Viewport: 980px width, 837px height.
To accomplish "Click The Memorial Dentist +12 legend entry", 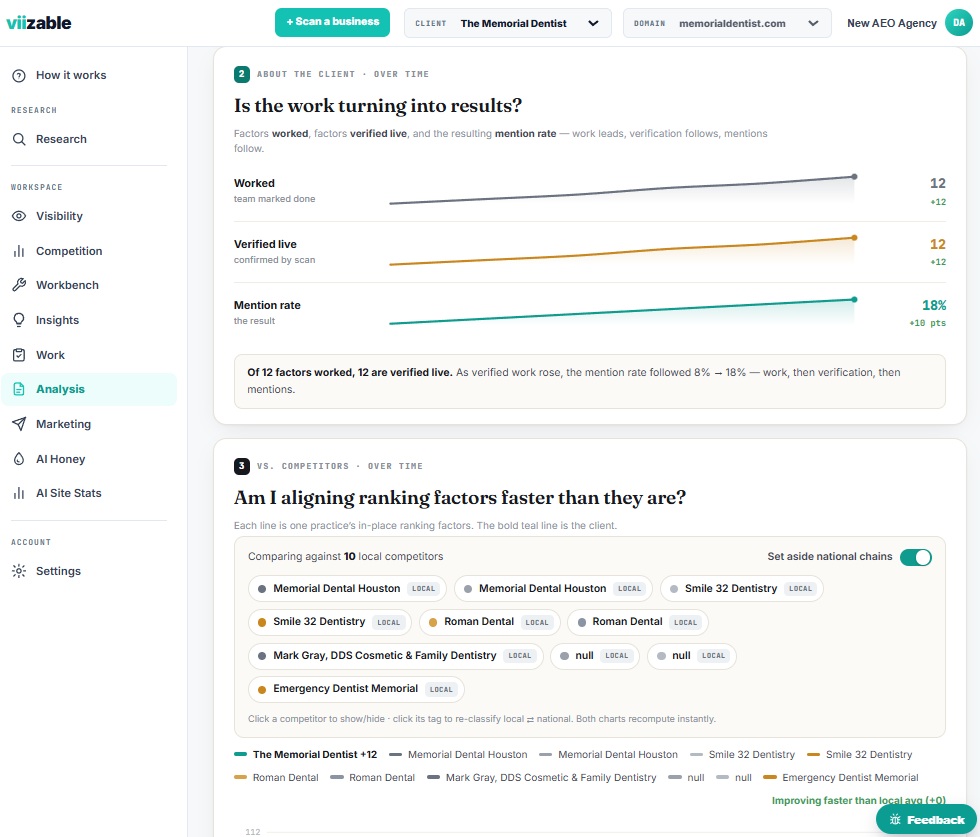I will (x=306, y=754).
